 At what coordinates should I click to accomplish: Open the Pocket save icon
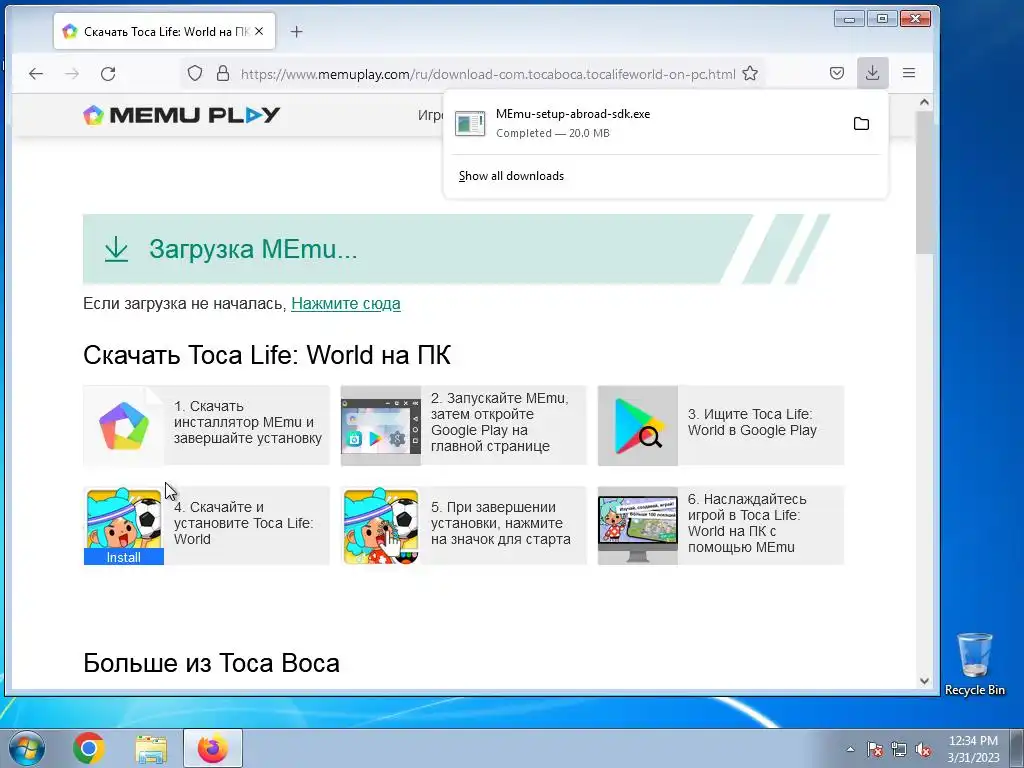837,73
